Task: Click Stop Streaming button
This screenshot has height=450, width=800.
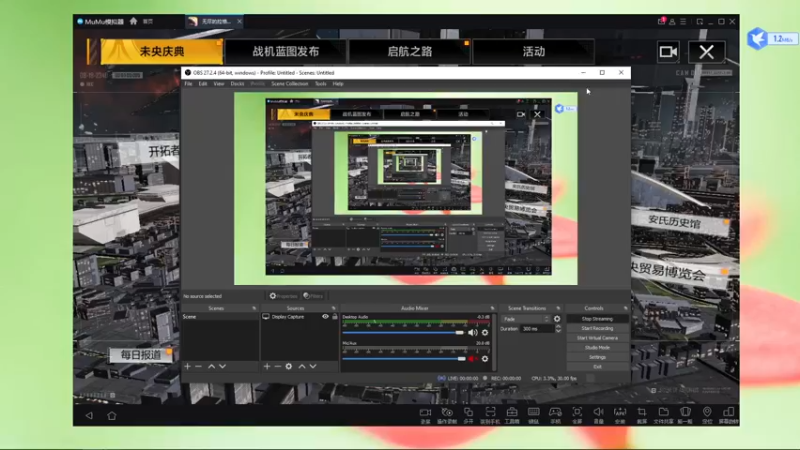Action: click(597, 319)
